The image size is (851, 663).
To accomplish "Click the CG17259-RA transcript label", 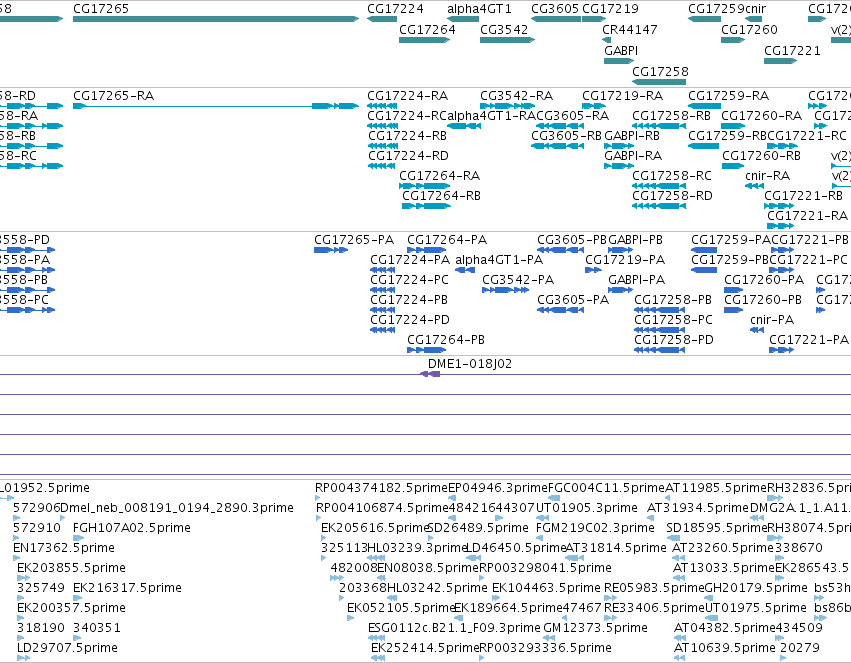I will [728, 96].
